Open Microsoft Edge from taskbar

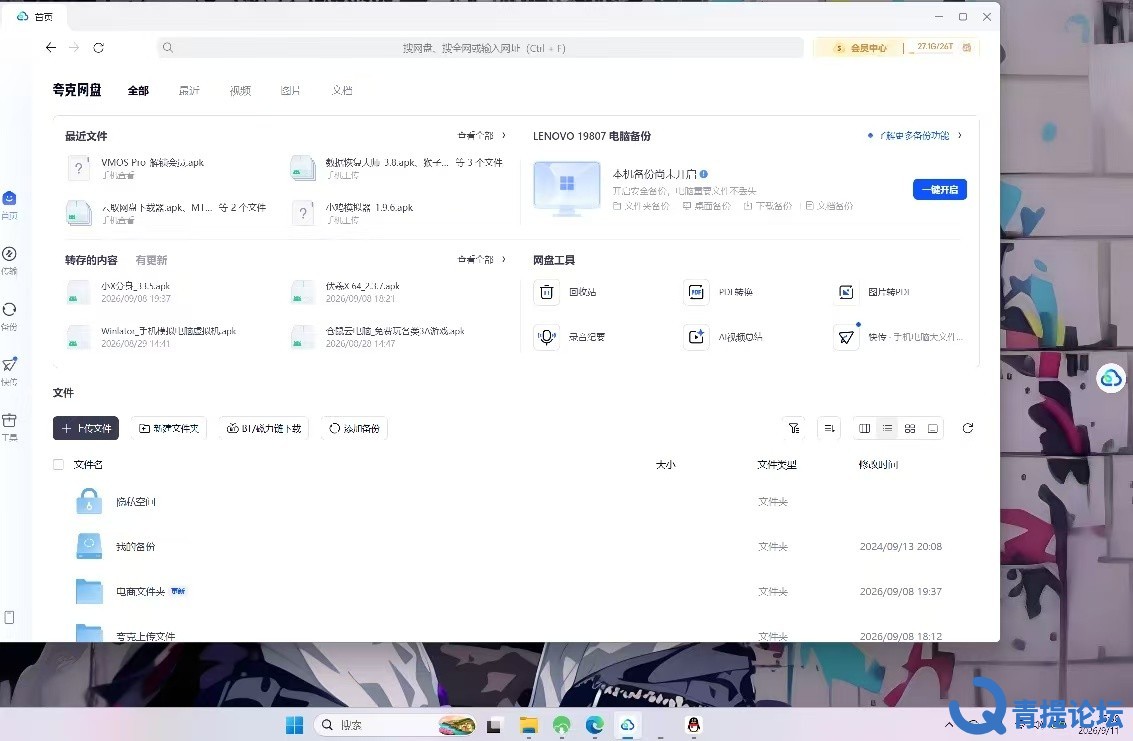pos(595,725)
